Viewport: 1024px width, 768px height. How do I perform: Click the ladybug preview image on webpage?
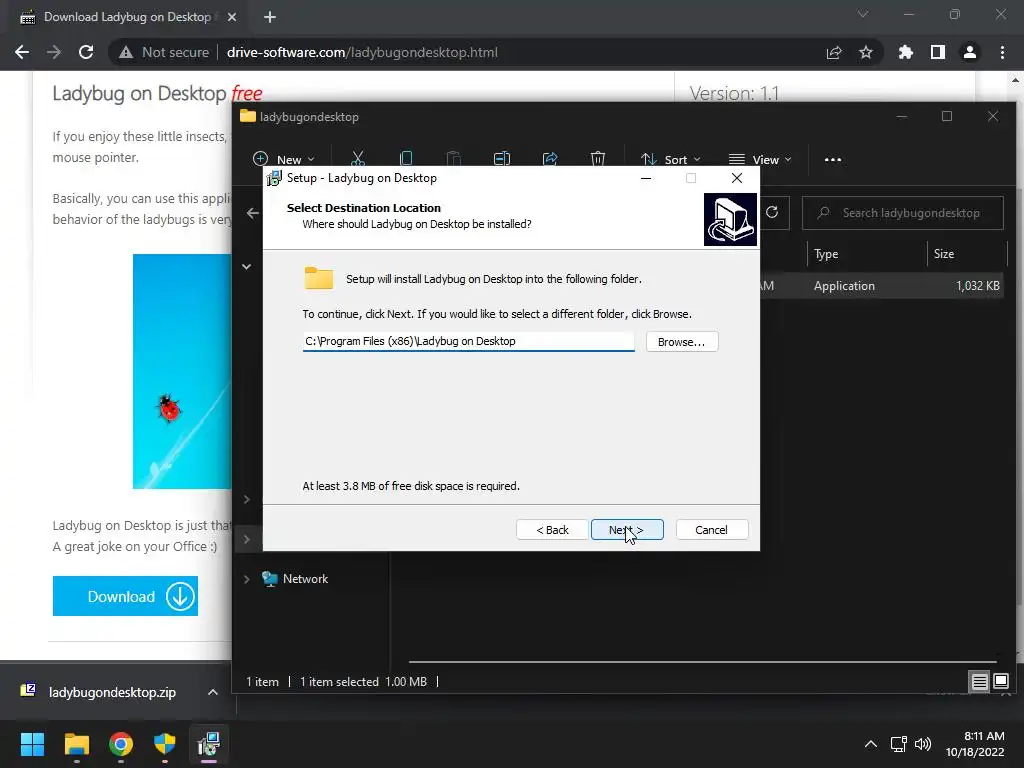(182, 371)
